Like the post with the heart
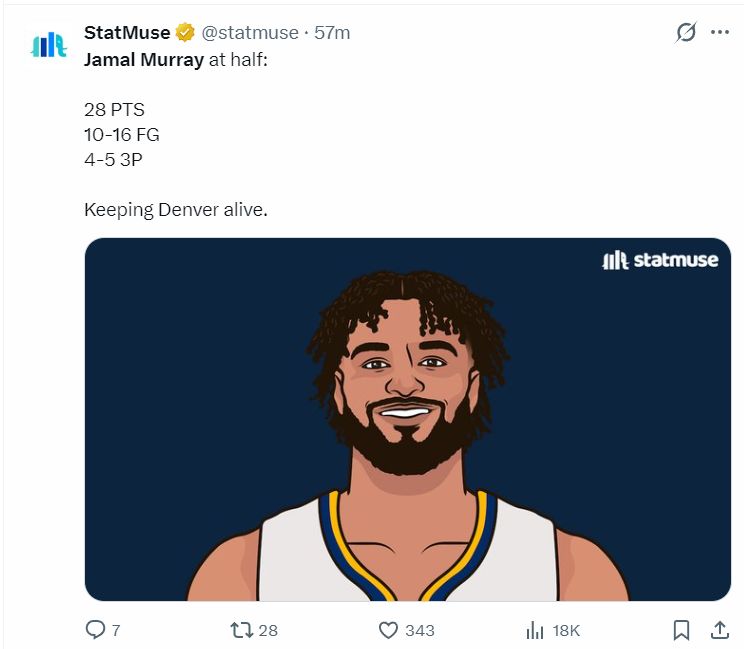744x649 pixels. tap(389, 630)
